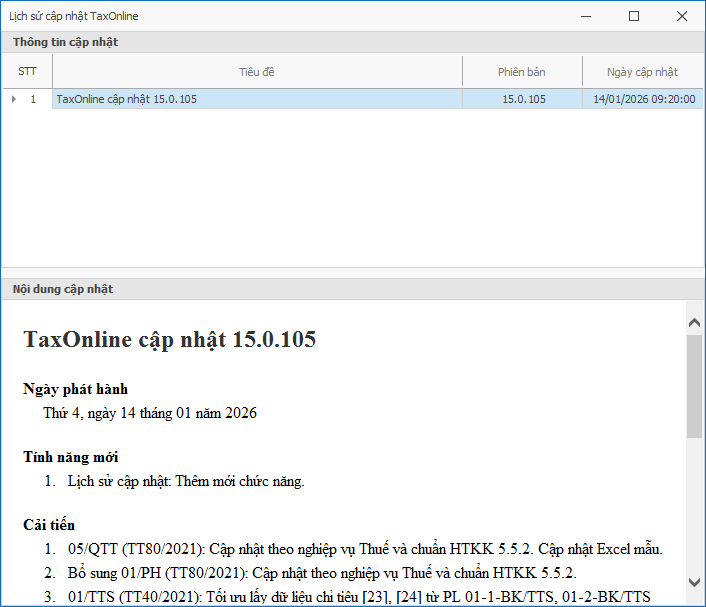Select the STT cell with number 1
This screenshot has width=706, height=607.
point(33,99)
